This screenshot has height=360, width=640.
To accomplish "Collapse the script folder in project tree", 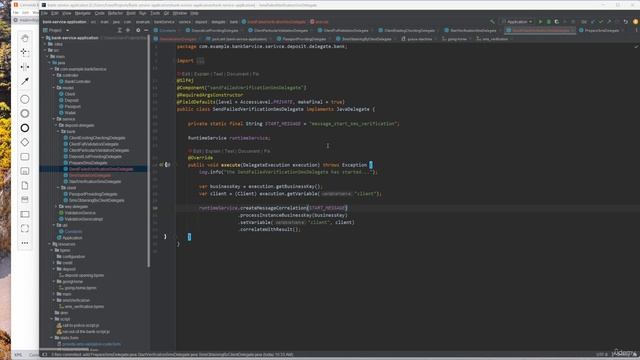I will (52, 319).
